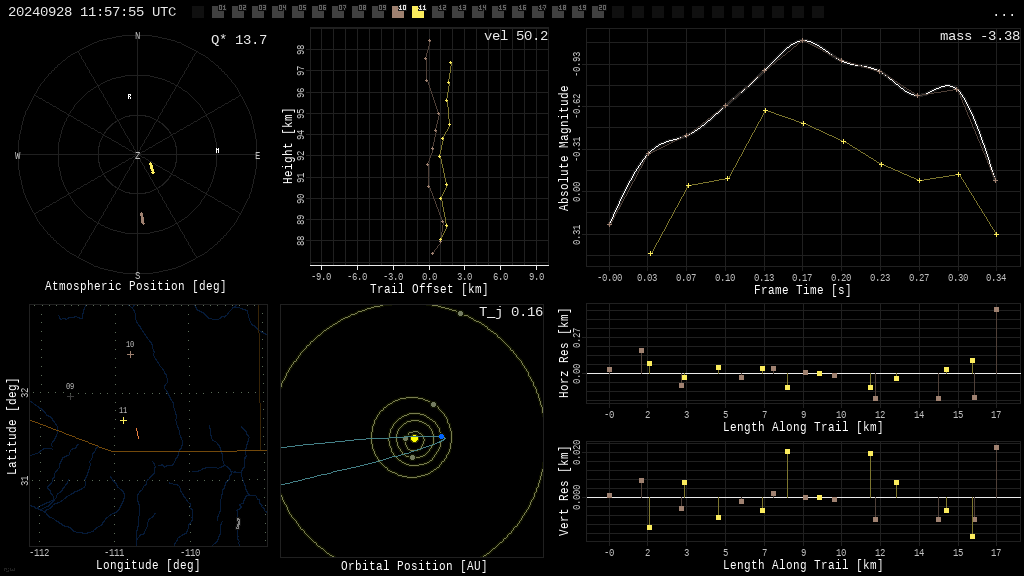
Task: Click the T_j 0.16 readout
Action: coord(511,312)
